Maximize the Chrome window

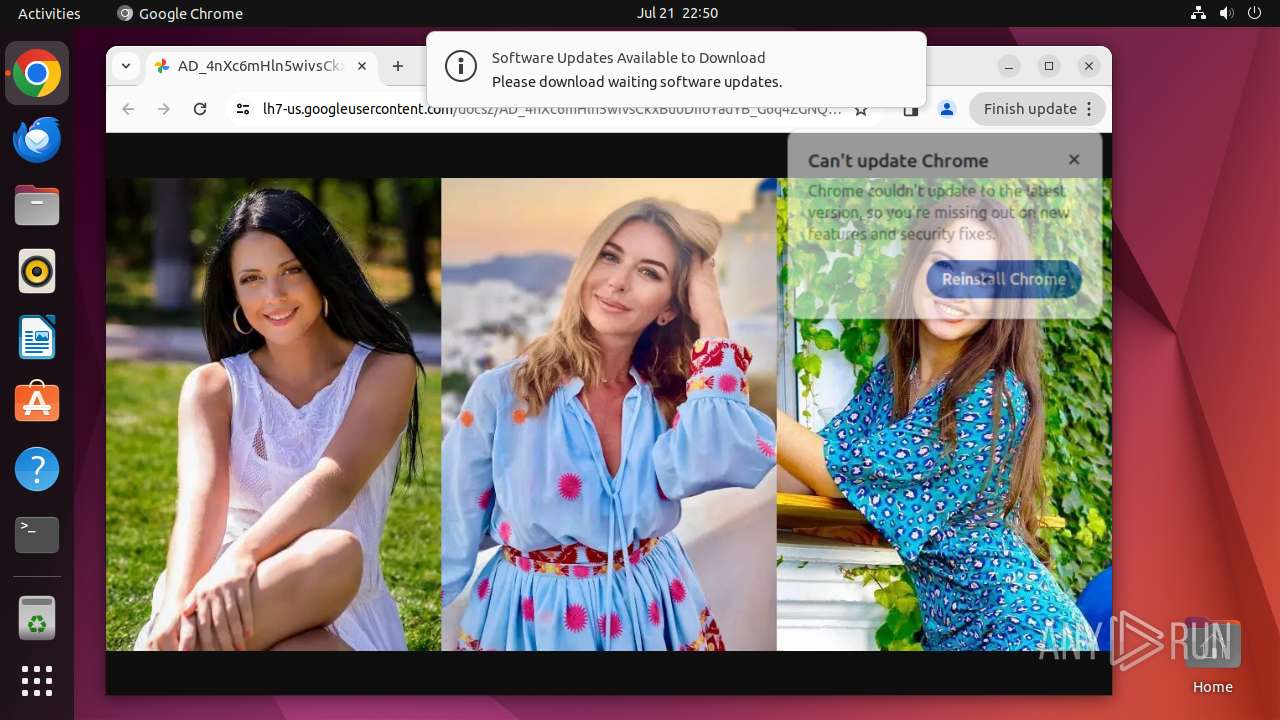pos(1049,66)
